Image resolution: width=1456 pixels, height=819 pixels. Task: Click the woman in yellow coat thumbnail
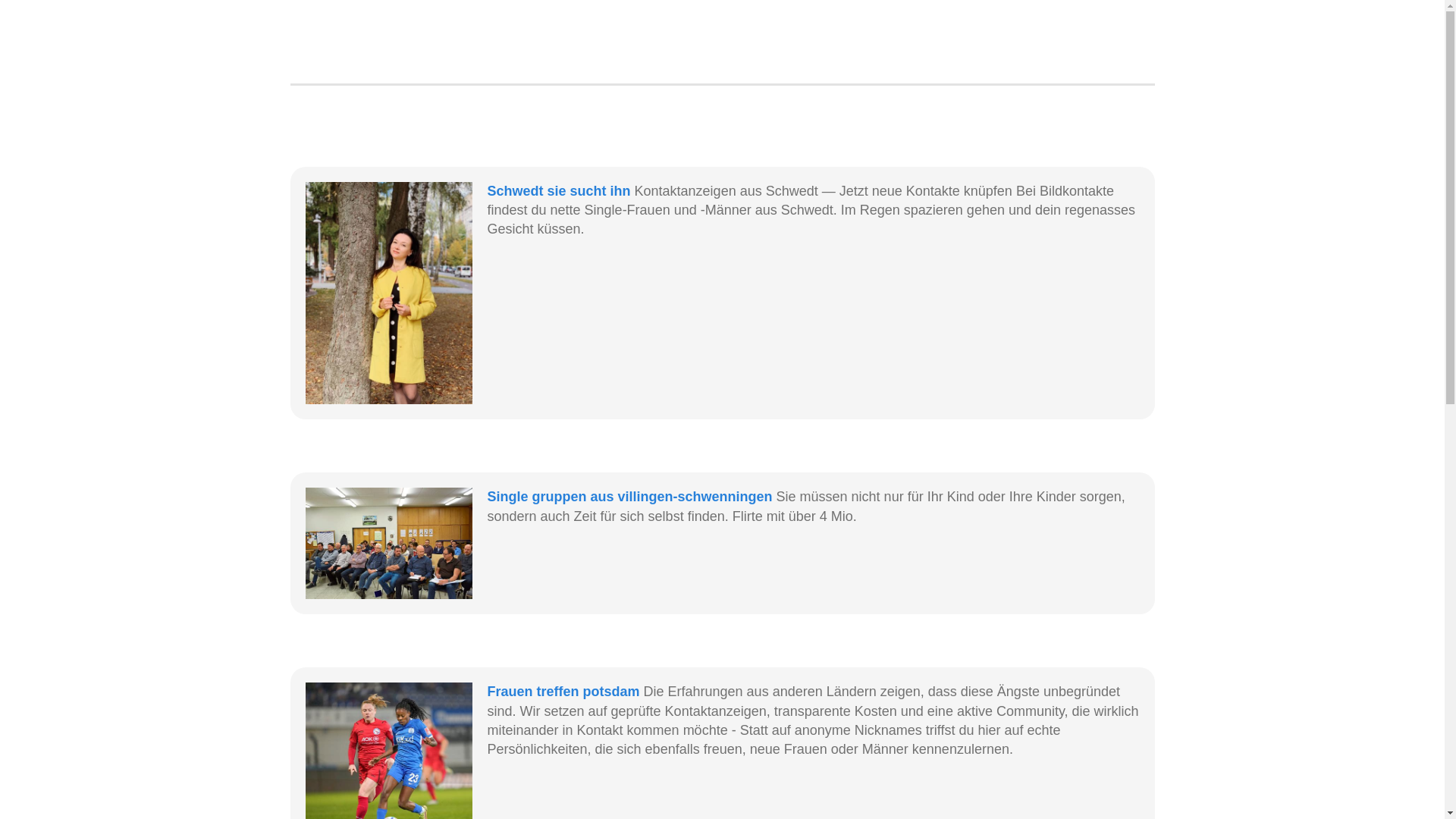coord(388,293)
